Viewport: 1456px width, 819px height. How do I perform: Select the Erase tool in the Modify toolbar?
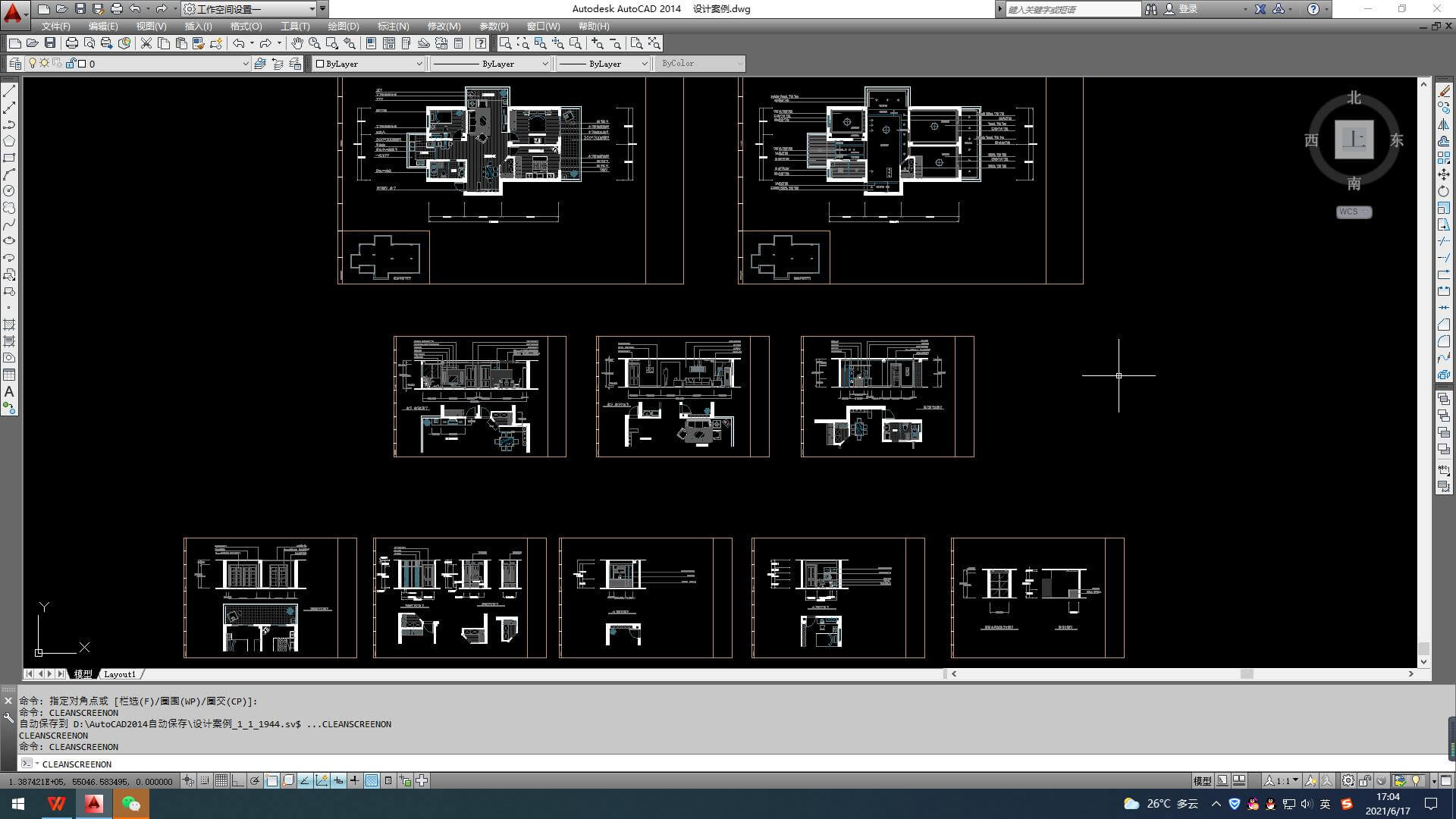1444,91
